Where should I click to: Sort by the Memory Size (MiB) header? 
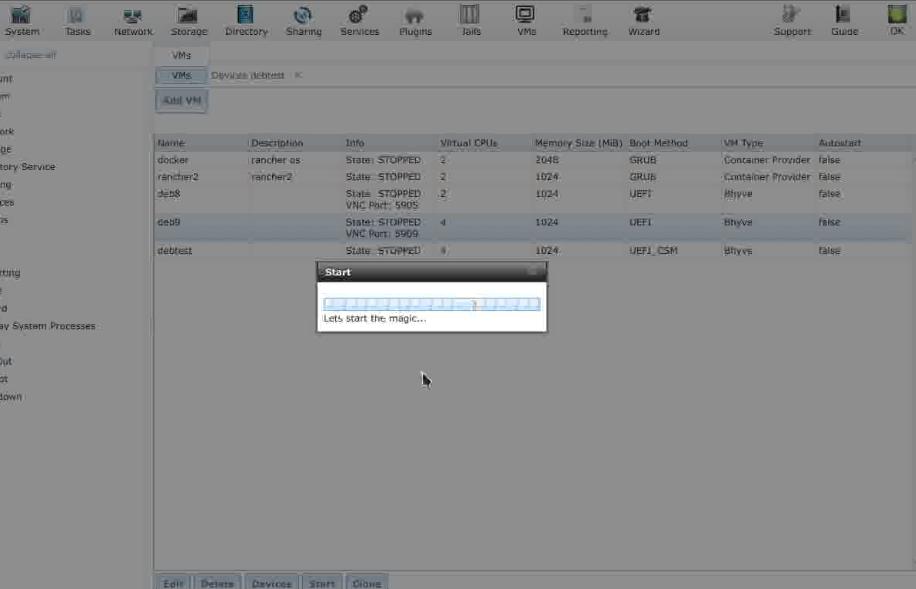coord(578,143)
